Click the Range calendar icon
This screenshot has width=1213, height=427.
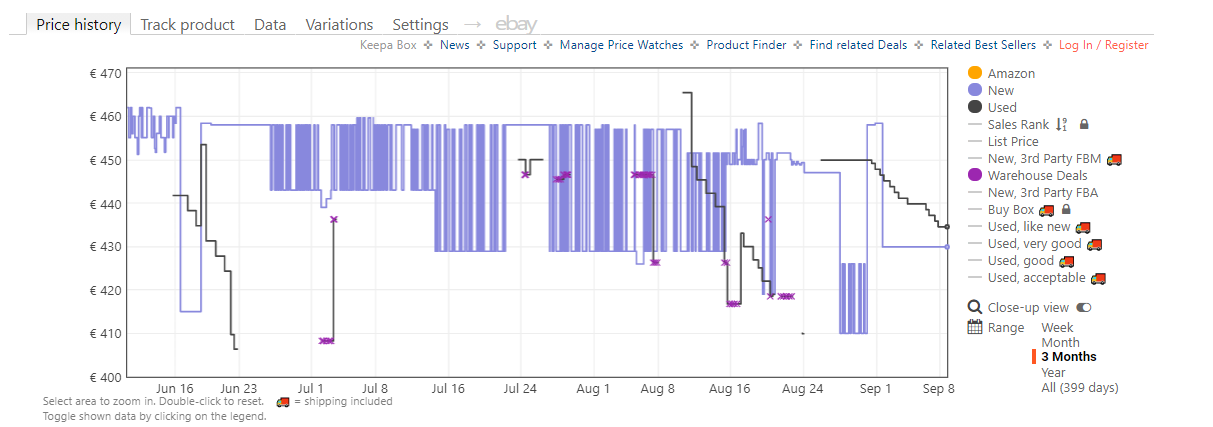coord(975,327)
